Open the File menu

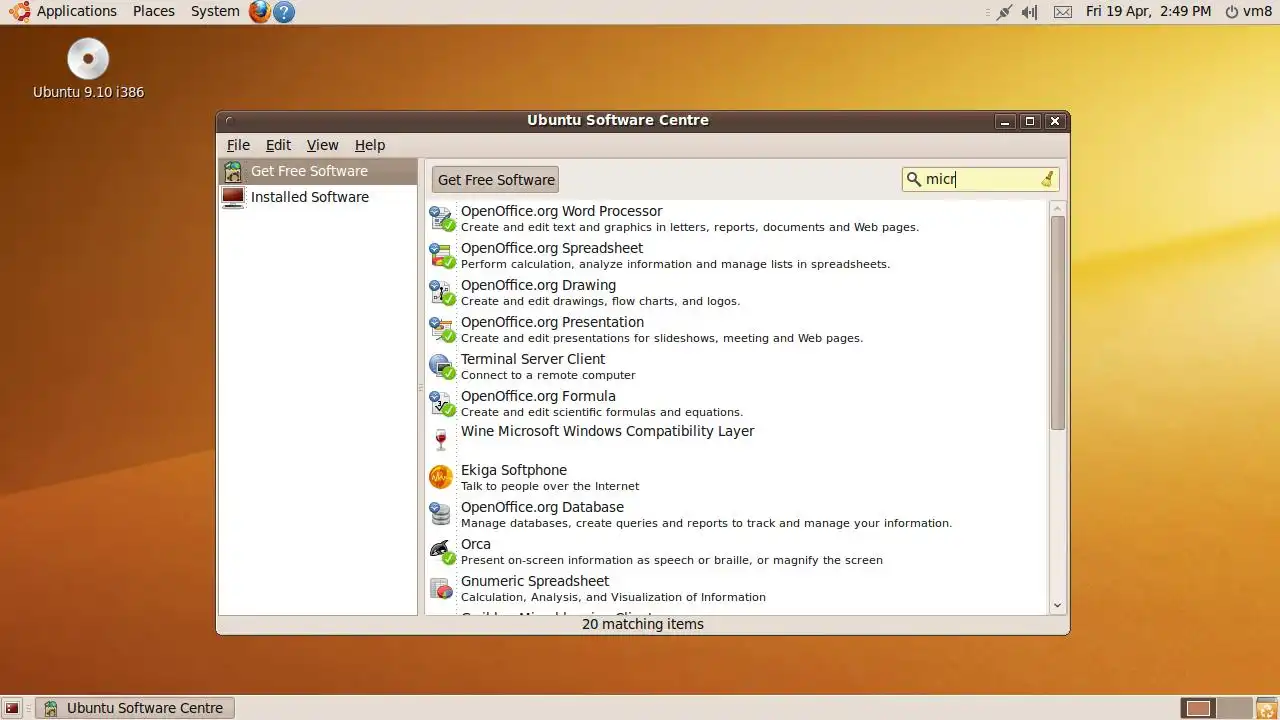coord(238,145)
